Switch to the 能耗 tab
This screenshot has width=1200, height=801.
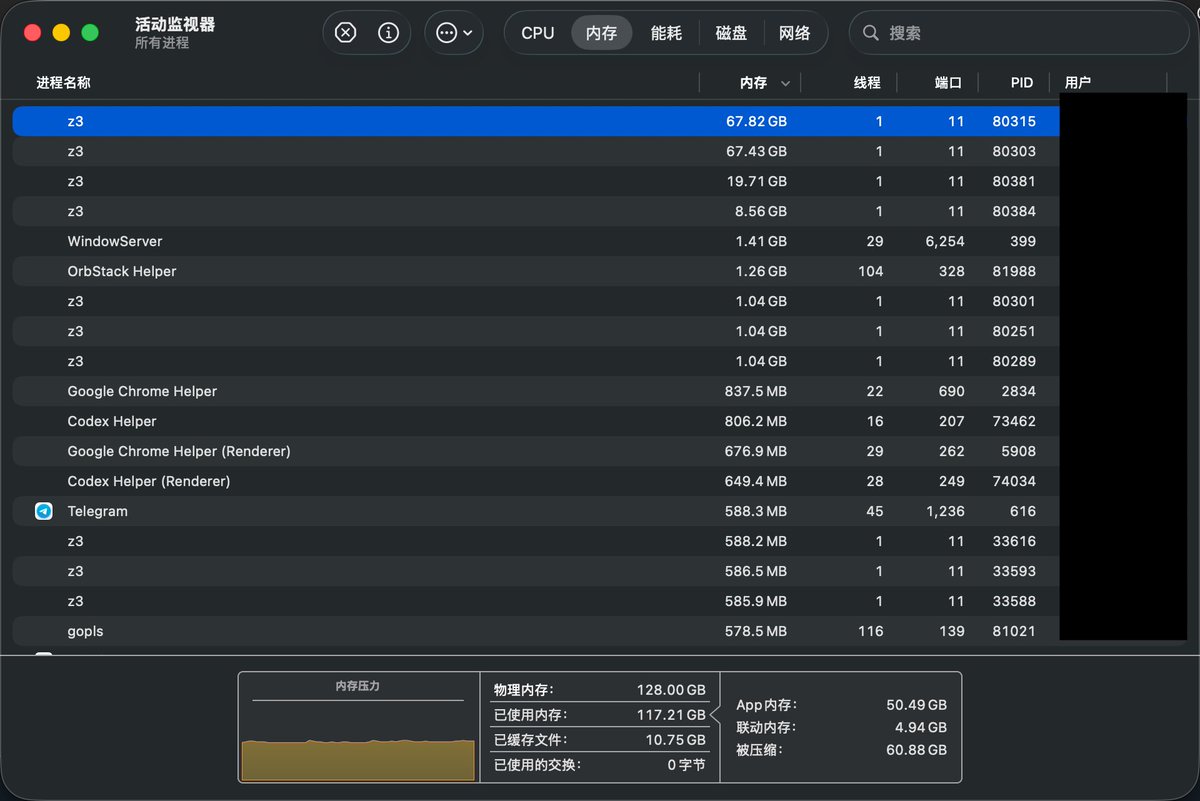(x=666, y=33)
